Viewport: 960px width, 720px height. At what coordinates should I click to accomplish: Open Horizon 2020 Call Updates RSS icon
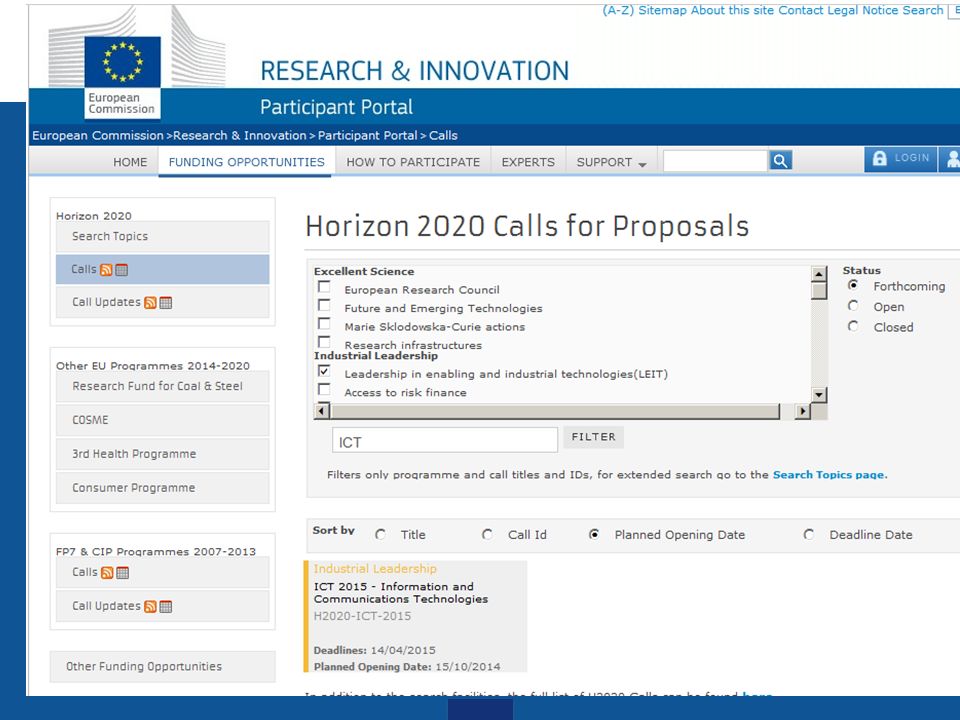click(x=150, y=302)
